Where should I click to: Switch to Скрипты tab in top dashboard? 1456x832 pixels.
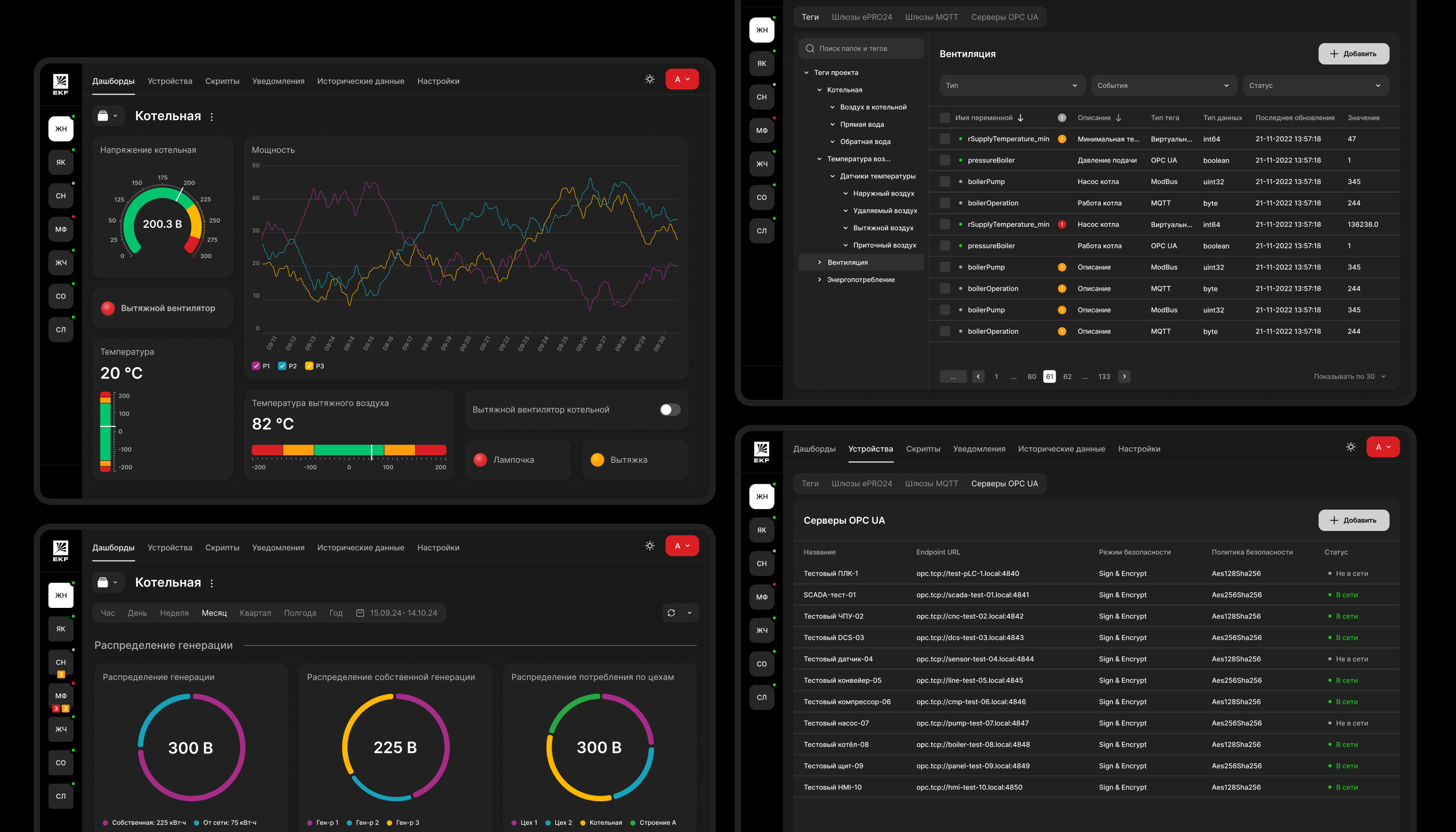(x=222, y=81)
